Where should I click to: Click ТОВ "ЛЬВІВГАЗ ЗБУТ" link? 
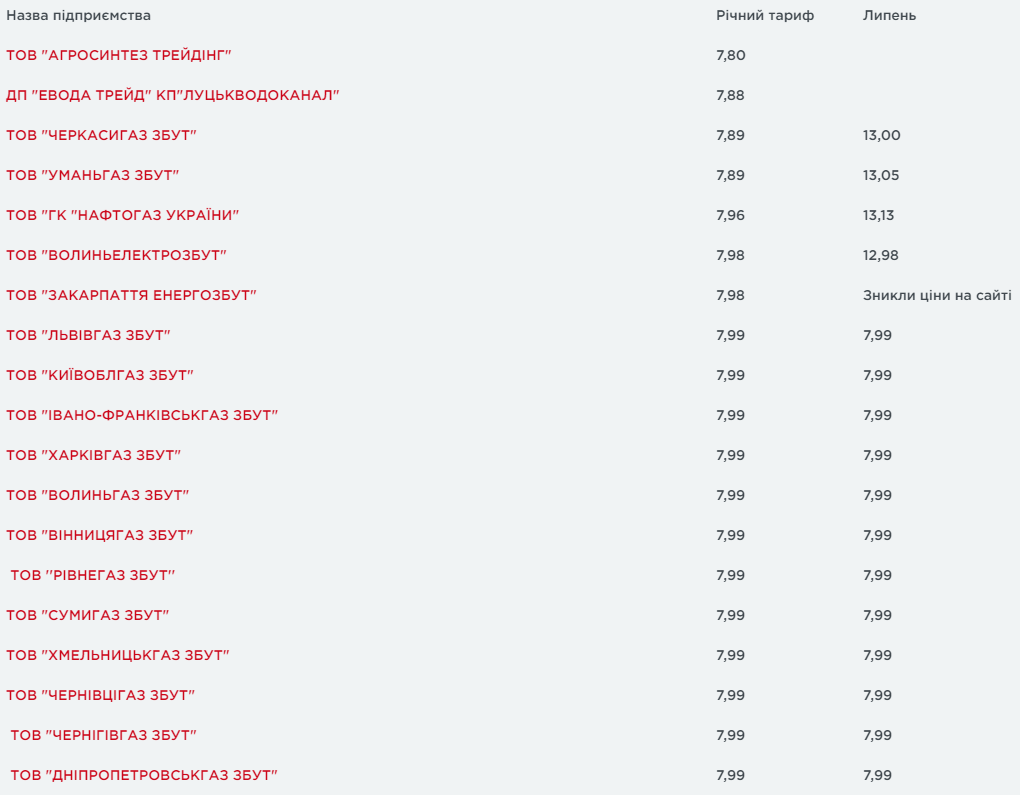[x=95, y=335]
